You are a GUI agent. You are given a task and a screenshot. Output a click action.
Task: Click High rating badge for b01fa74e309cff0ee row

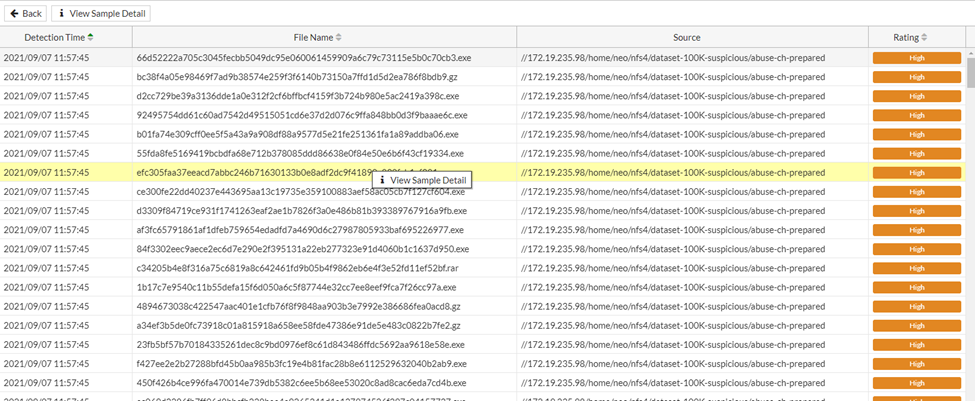point(915,134)
